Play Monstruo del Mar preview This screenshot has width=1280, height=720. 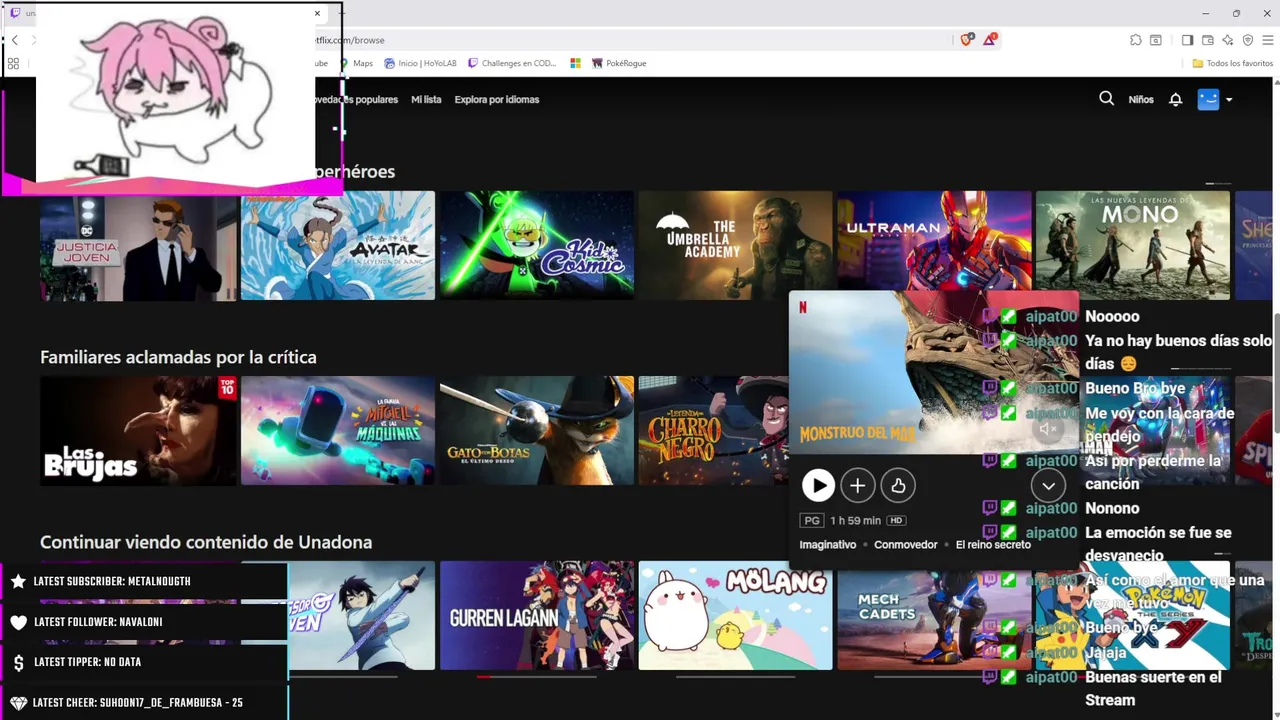(x=818, y=485)
